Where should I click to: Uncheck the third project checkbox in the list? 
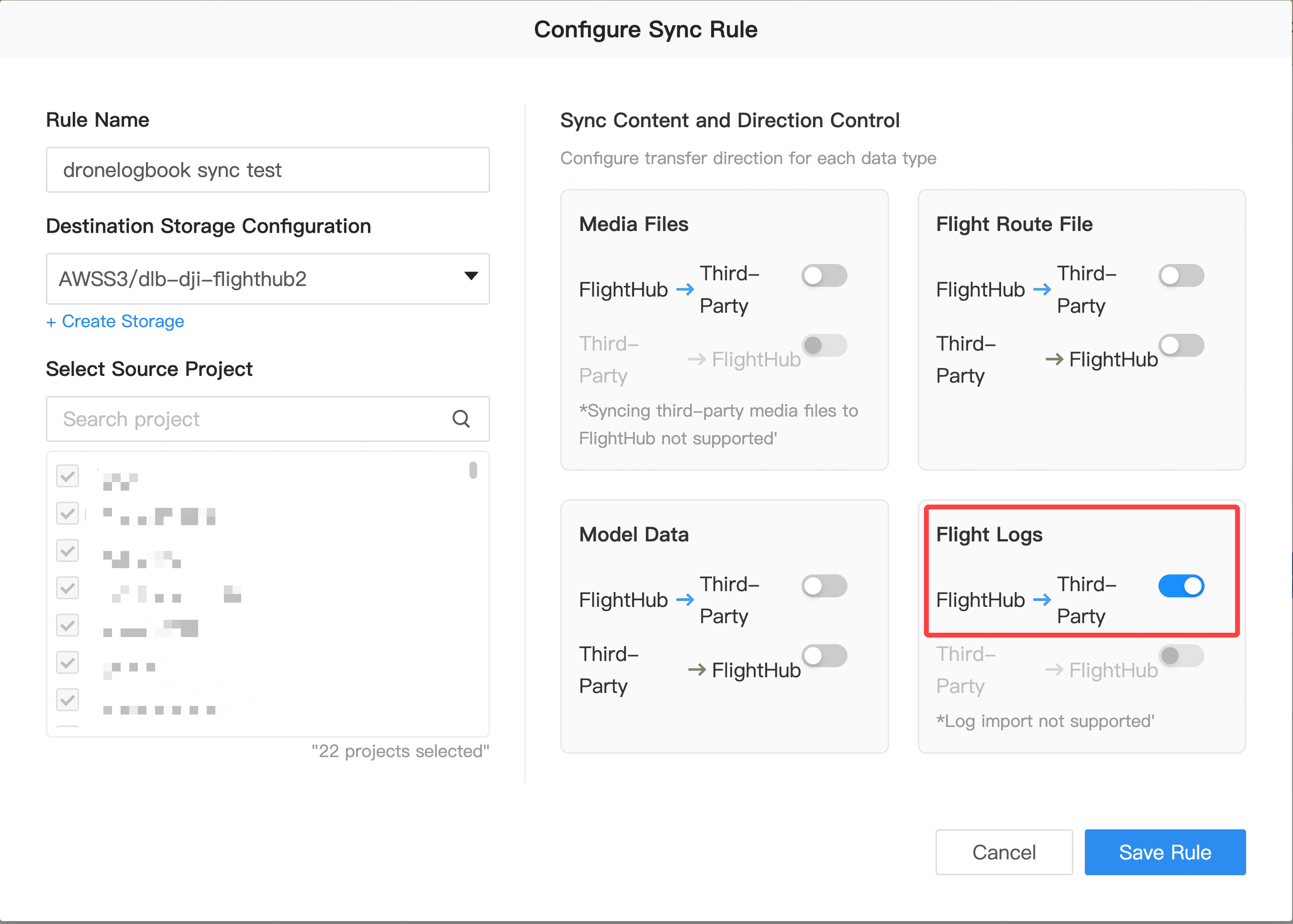[x=68, y=551]
